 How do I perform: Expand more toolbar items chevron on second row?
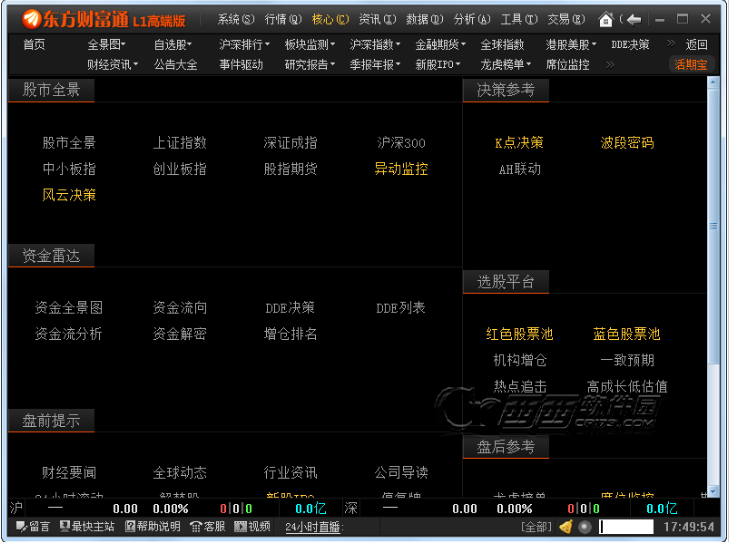point(610,65)
